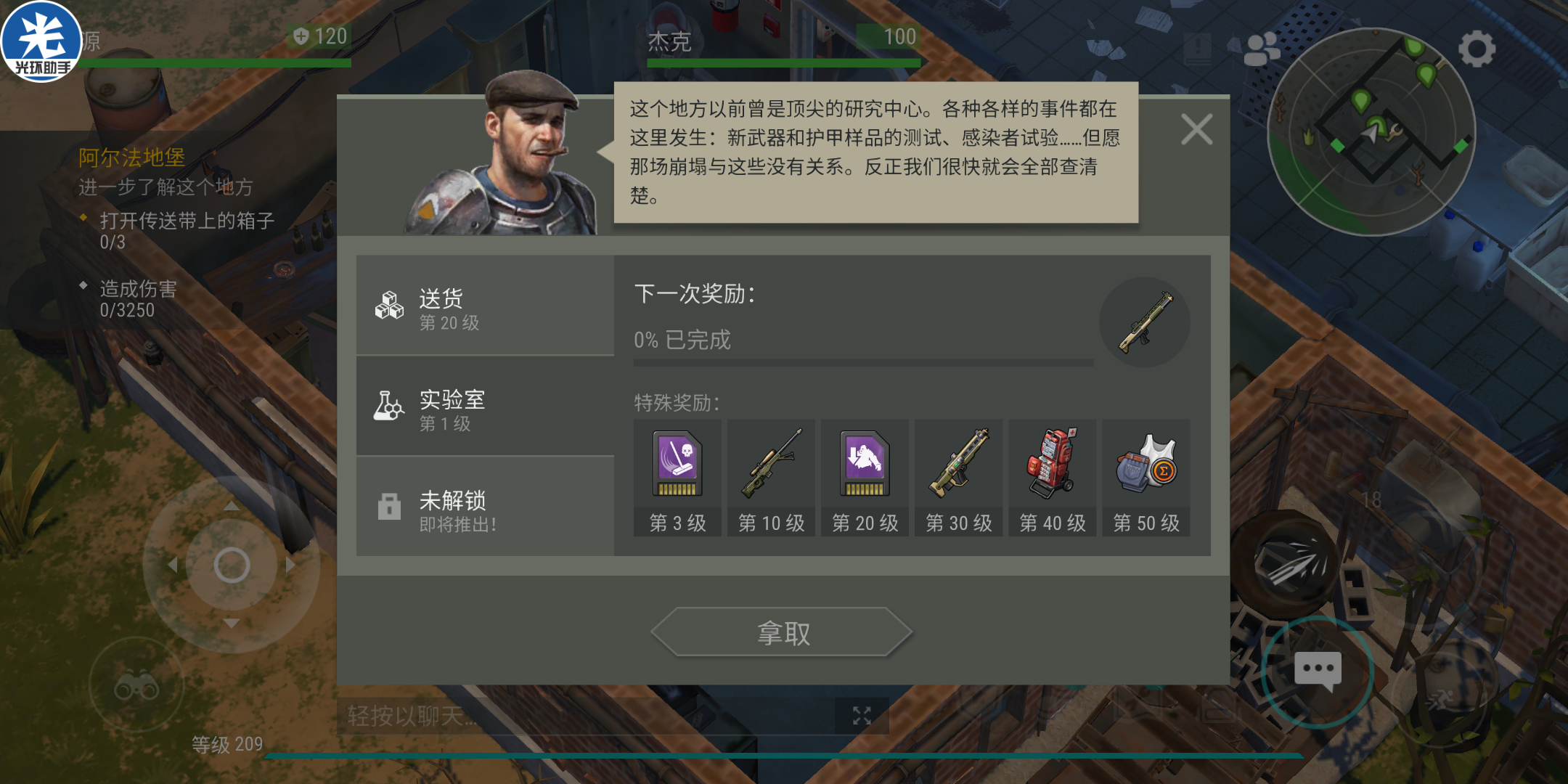Open the players group icon
1568x784 pixels.
1262,49
